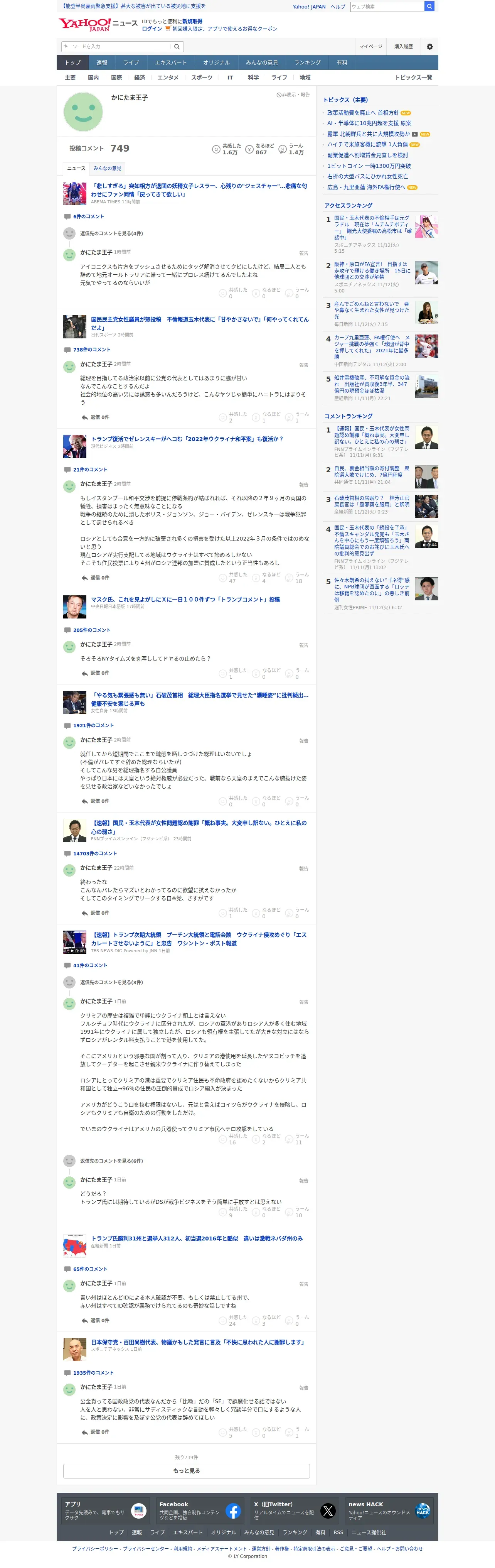Viewport: 495px width, 1568px height.
Task: Click うーん reaction on the アイコニクス comment
Action: 297,293
